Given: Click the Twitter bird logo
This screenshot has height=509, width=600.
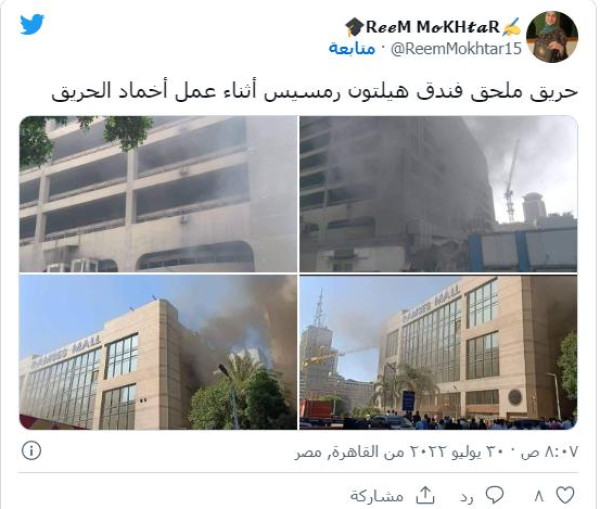Looking at the screenshot, I should pos(32,24).
